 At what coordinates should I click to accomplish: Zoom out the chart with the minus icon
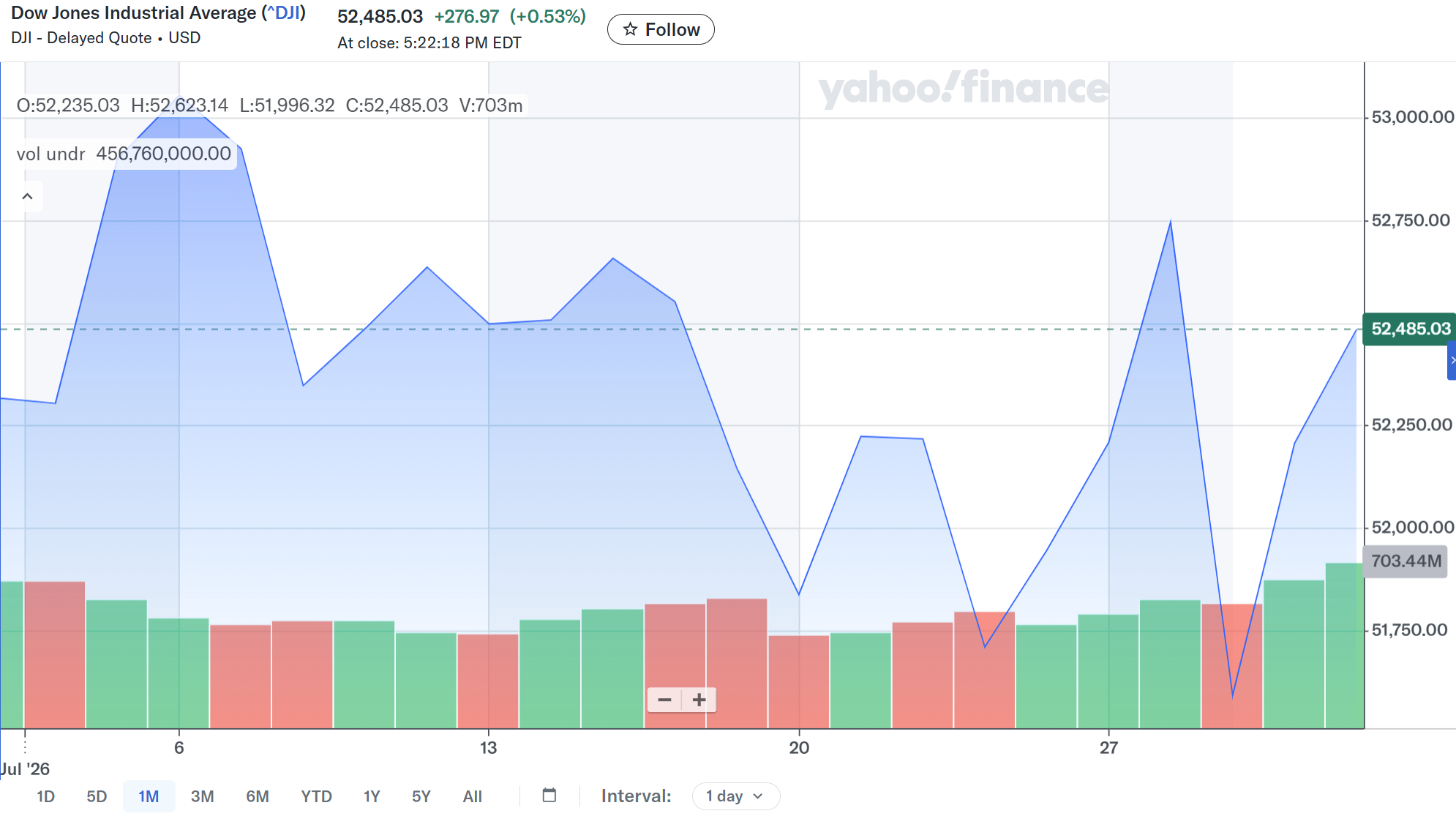(664, 700)
